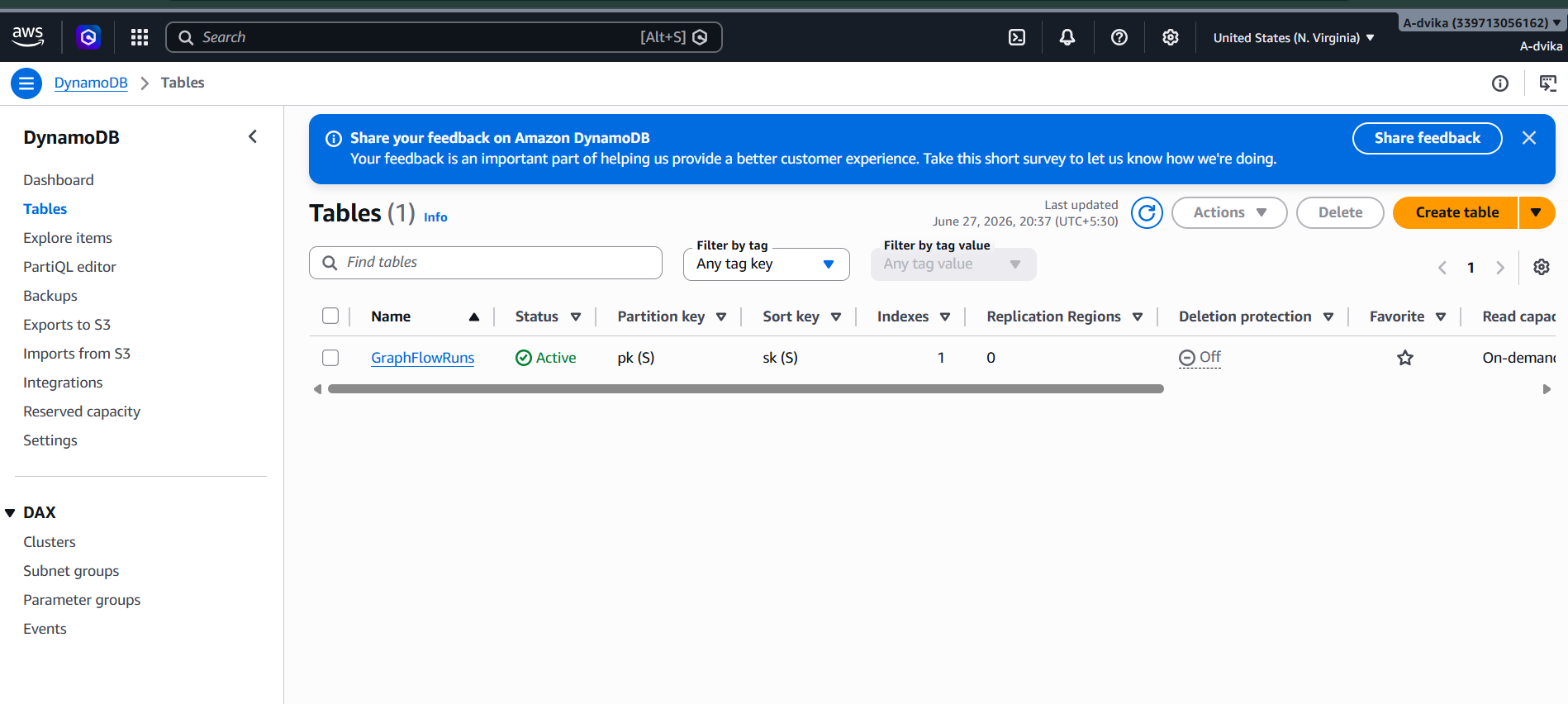Open Exports to S3 in sidebar

click(67, 325)
